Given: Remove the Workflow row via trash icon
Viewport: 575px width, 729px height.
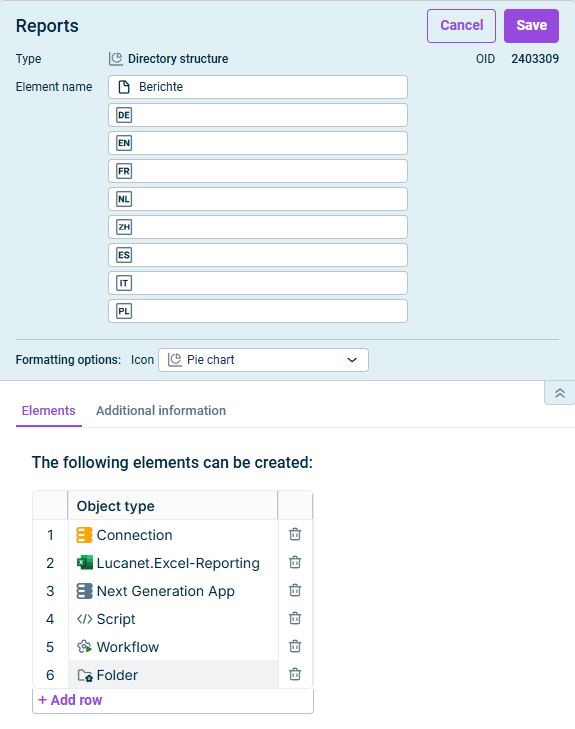Looking at the screenshot, I should [x=295, y=646].
